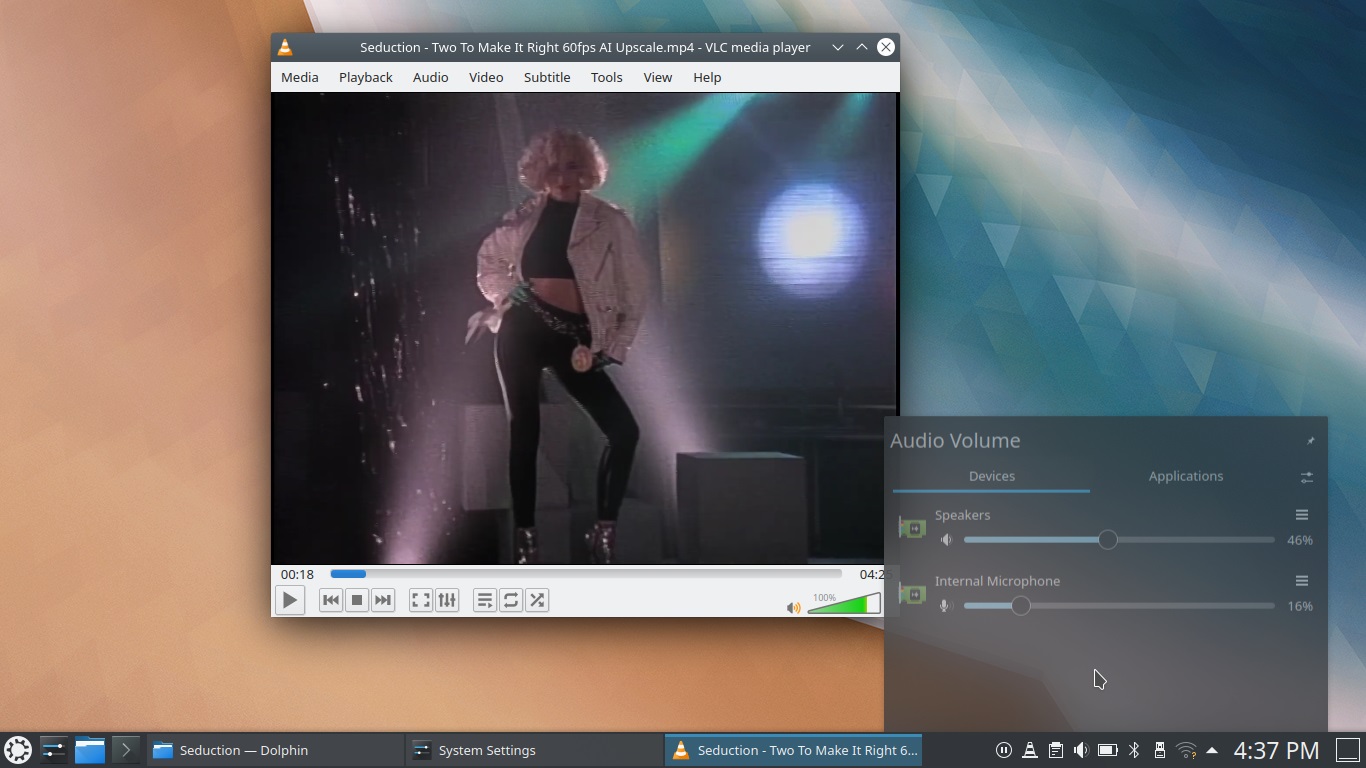Click the elapsed time 00:18 label
The height and width of the screenshot is (768, 1366).
click(x=297, y=574)
